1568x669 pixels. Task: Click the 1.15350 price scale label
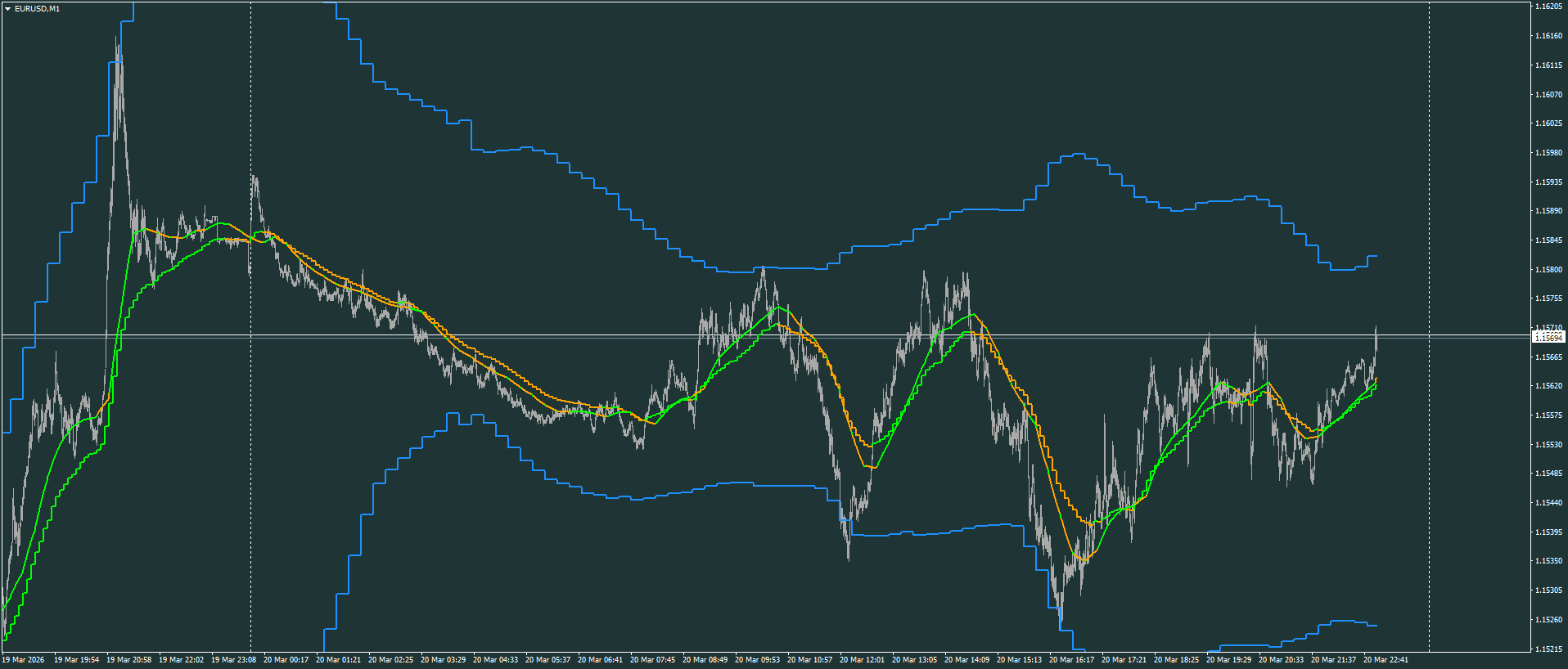tap(1548, 561)
